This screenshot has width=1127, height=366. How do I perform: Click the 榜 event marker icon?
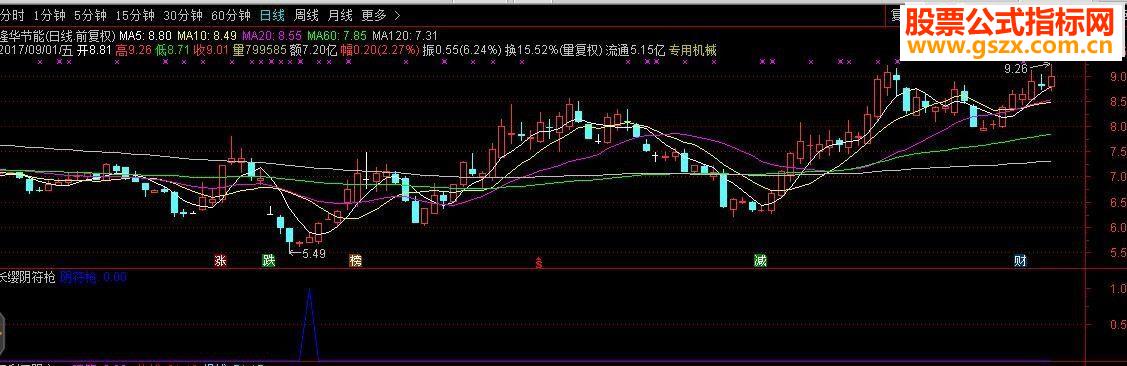coord(355,261)
